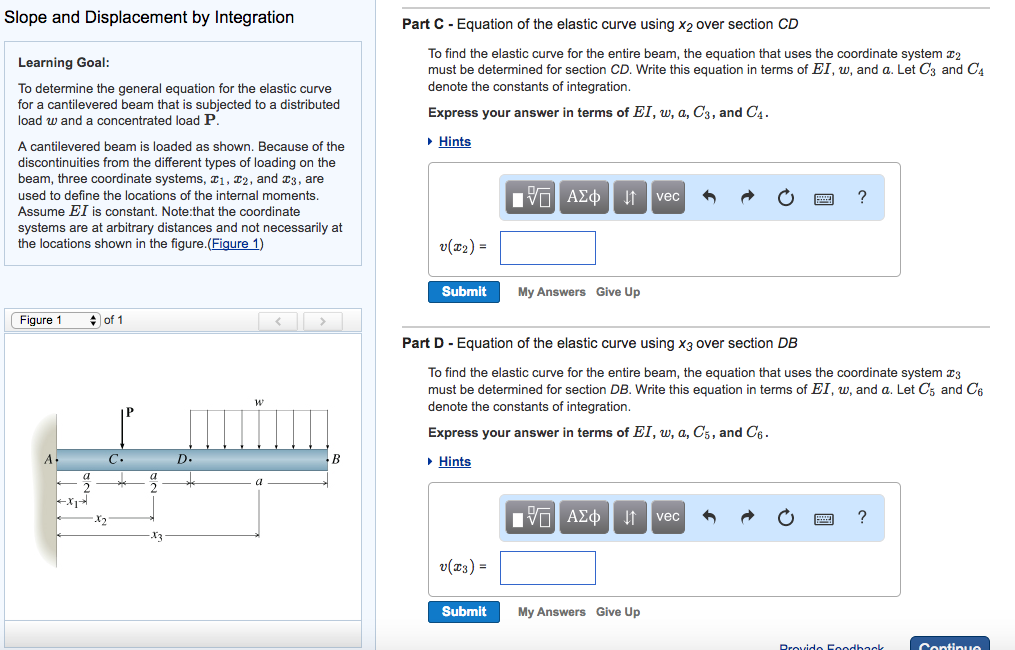
Task: Click the up-down arrows icon in Part D toolbar
Action: 631,517
